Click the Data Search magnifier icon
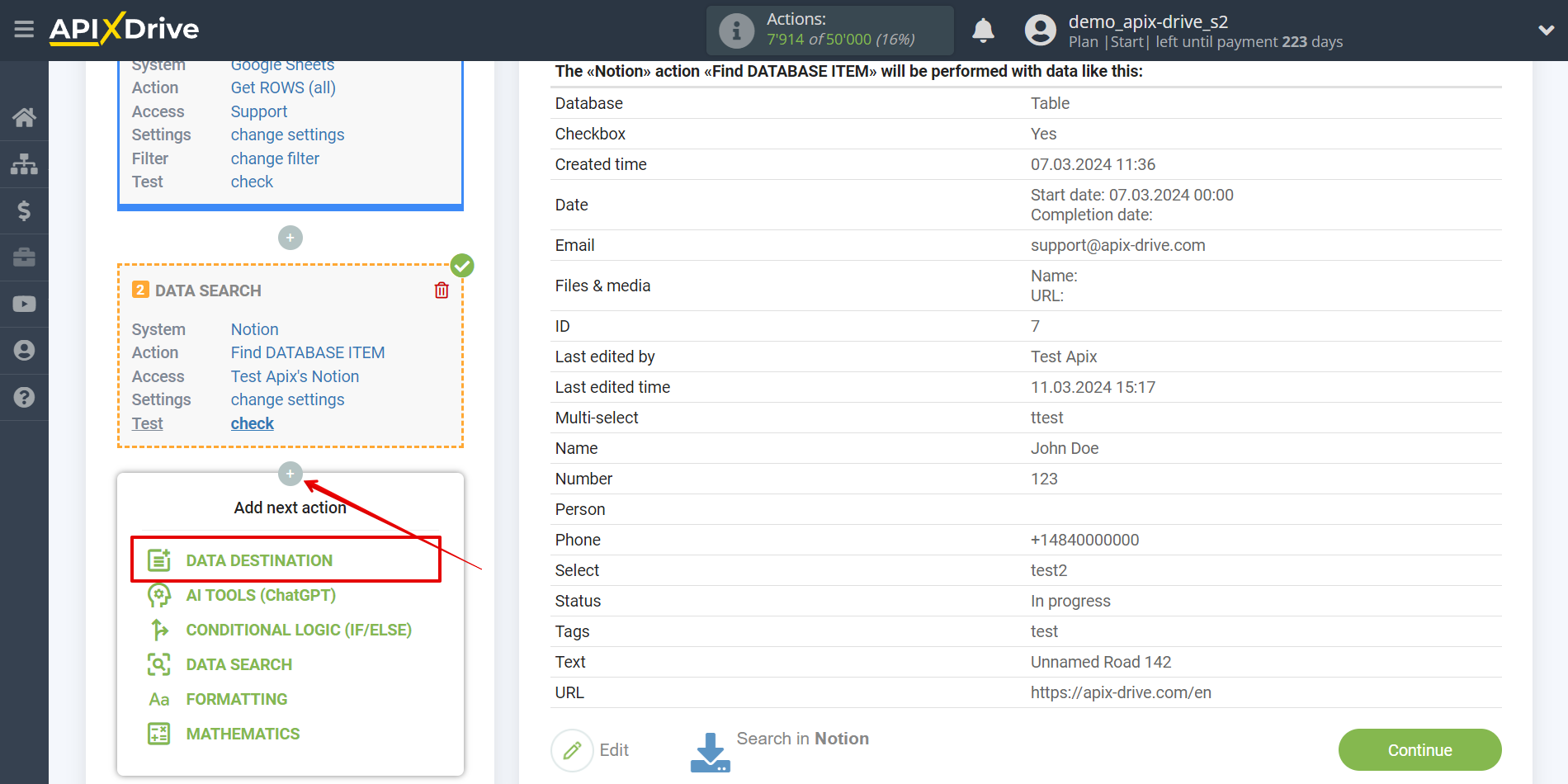The image size is (1568, 784). coord(159,664)
